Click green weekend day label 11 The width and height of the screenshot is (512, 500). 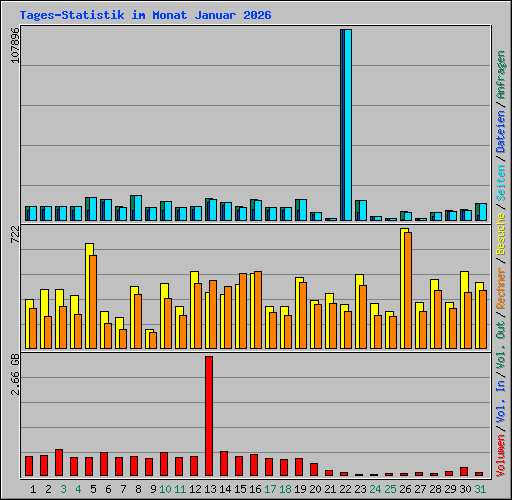click(x=180, y=489)
